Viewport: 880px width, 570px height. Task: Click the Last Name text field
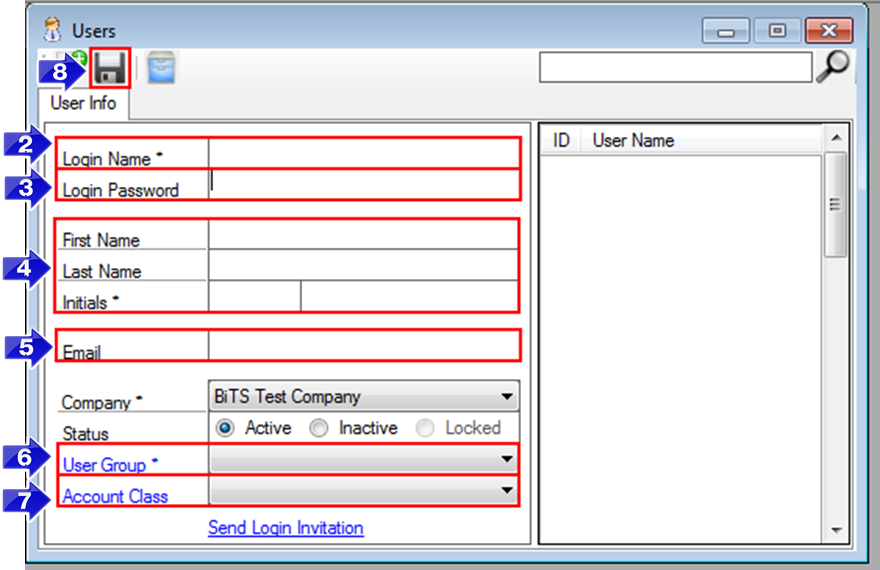point(364,265)
